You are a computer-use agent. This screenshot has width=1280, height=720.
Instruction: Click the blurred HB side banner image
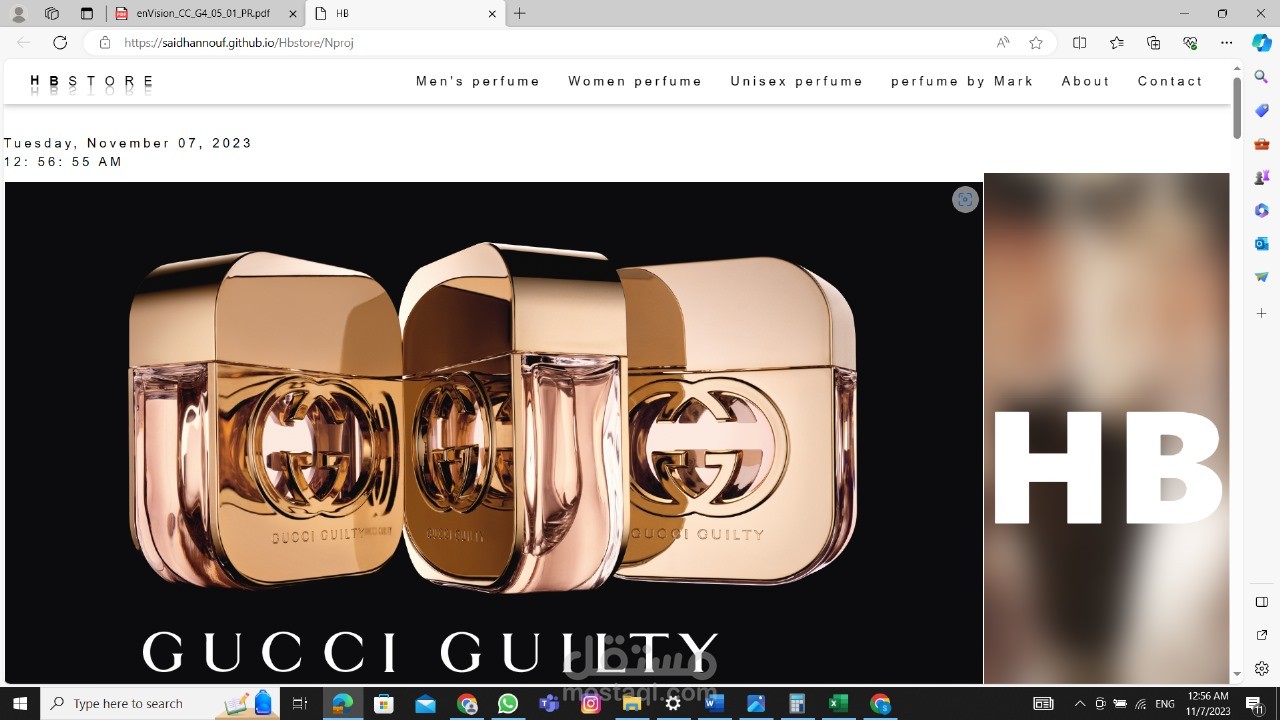(x=1106, y=429)
